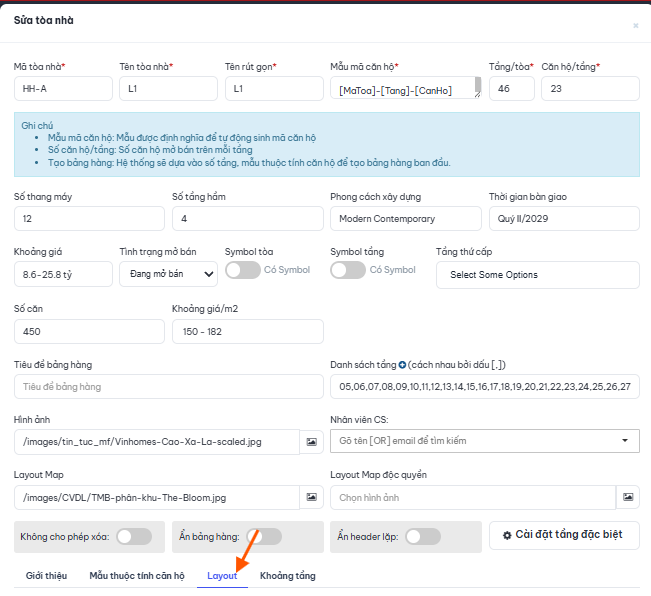Image resolution: width=651 pixels, height=596 pixels.
Task: Click image picker icon for Layout Map độc quyền
Action: point(628,497)
